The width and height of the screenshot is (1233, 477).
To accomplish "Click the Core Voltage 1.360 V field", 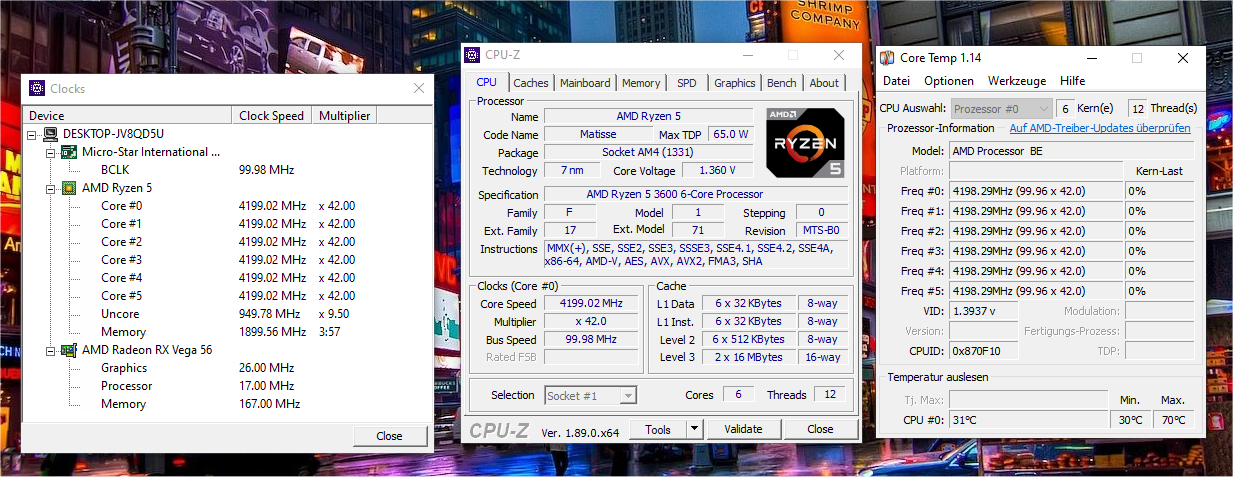I will [x=719, y=170].
